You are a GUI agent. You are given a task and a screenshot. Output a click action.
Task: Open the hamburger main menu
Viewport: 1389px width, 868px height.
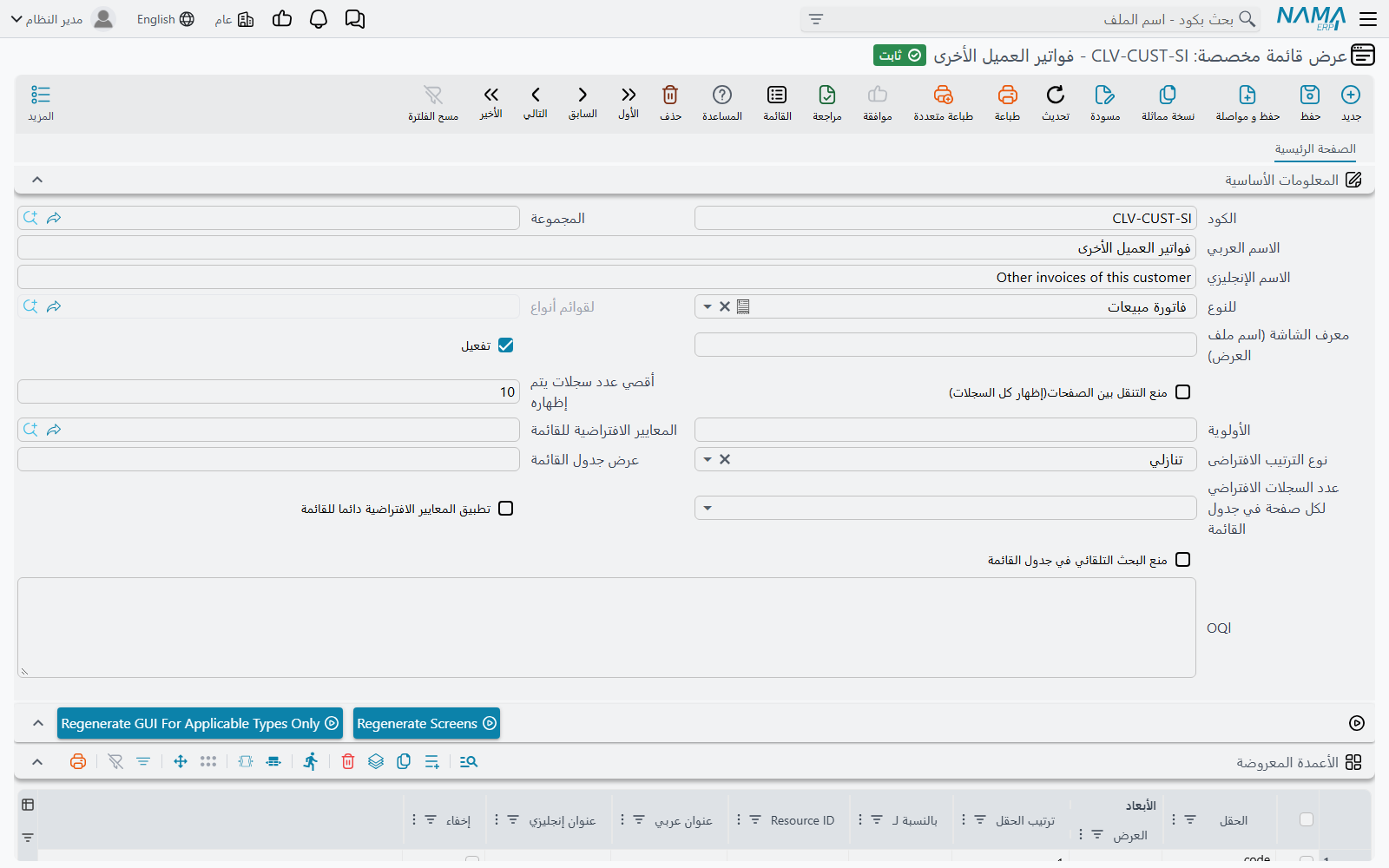1368,19
